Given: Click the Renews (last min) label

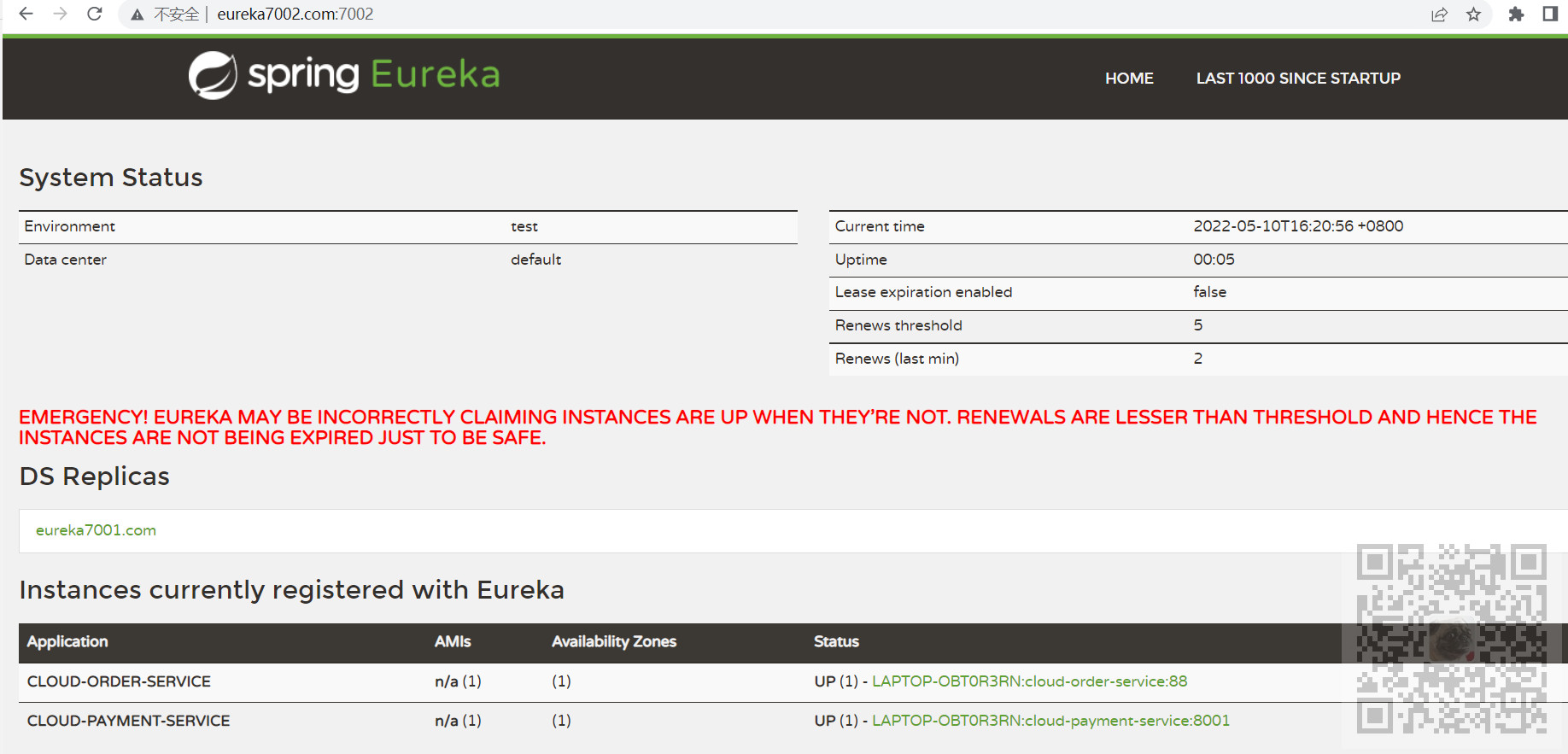Looking at the screenshot, I should 897,359.
